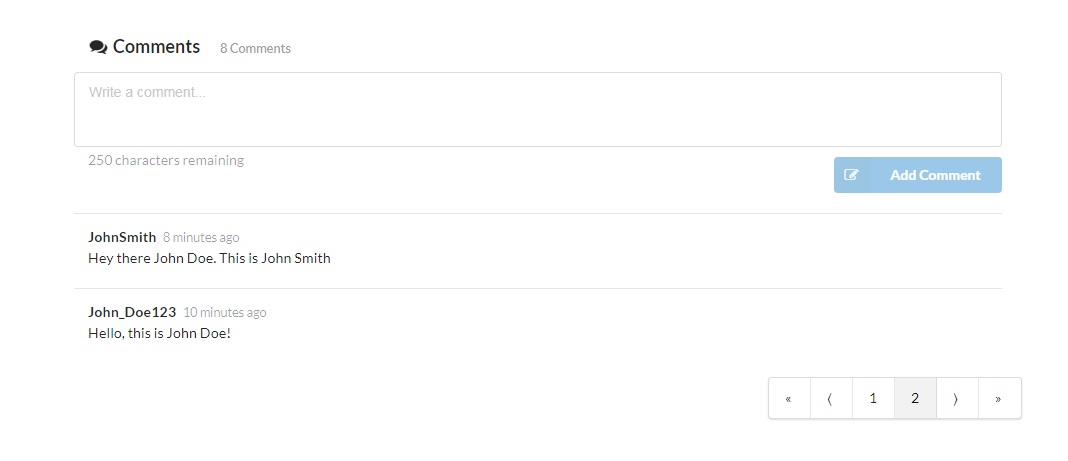Open the JohnSmith user profile name
Image resolution: width=1068 pixels, height=461 pixels.
[x=122, y=237]
